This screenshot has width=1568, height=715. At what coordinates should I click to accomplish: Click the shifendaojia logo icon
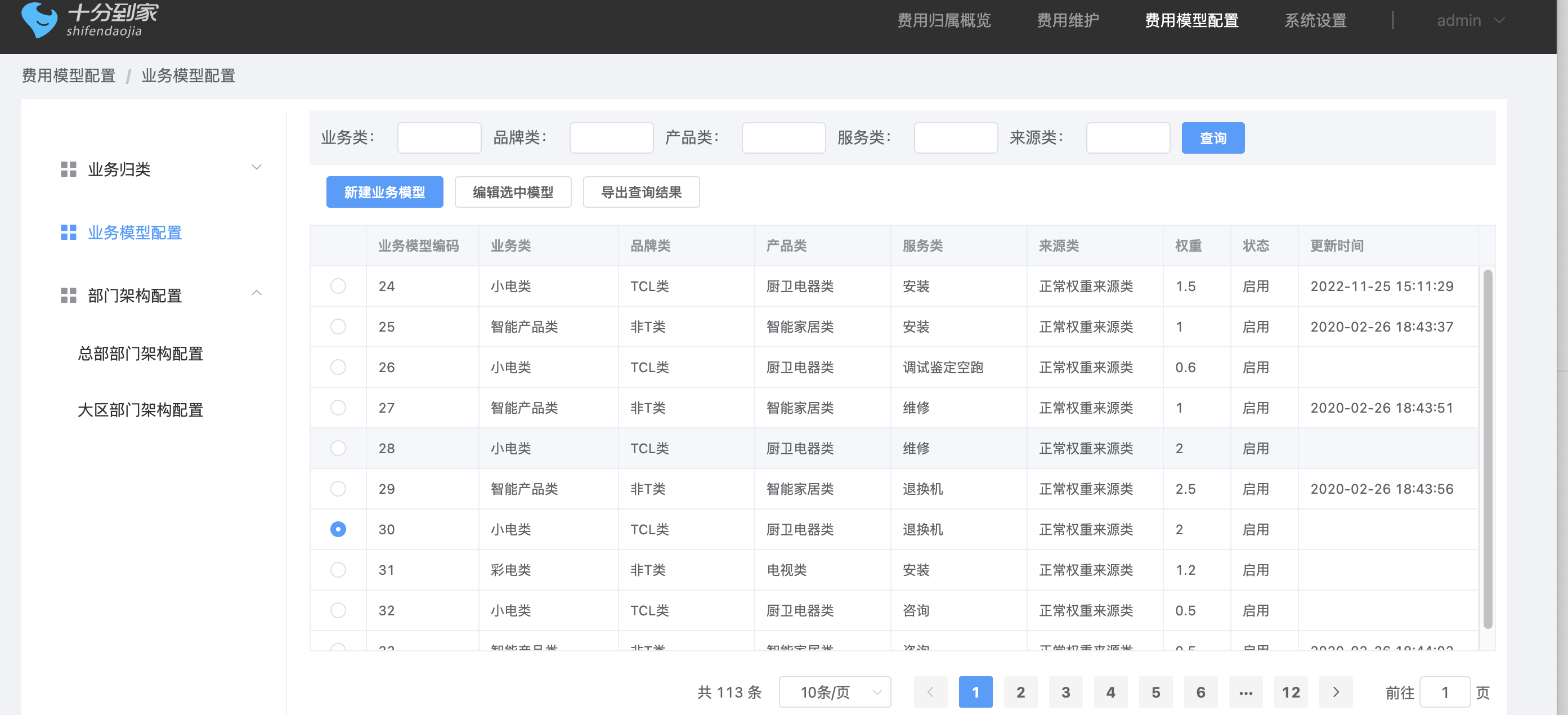click(x=39, y=20)
